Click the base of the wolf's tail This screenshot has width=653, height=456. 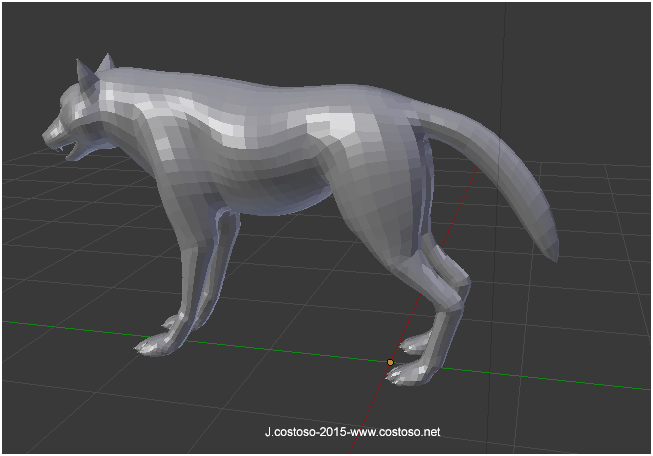(x=430, y=120)
